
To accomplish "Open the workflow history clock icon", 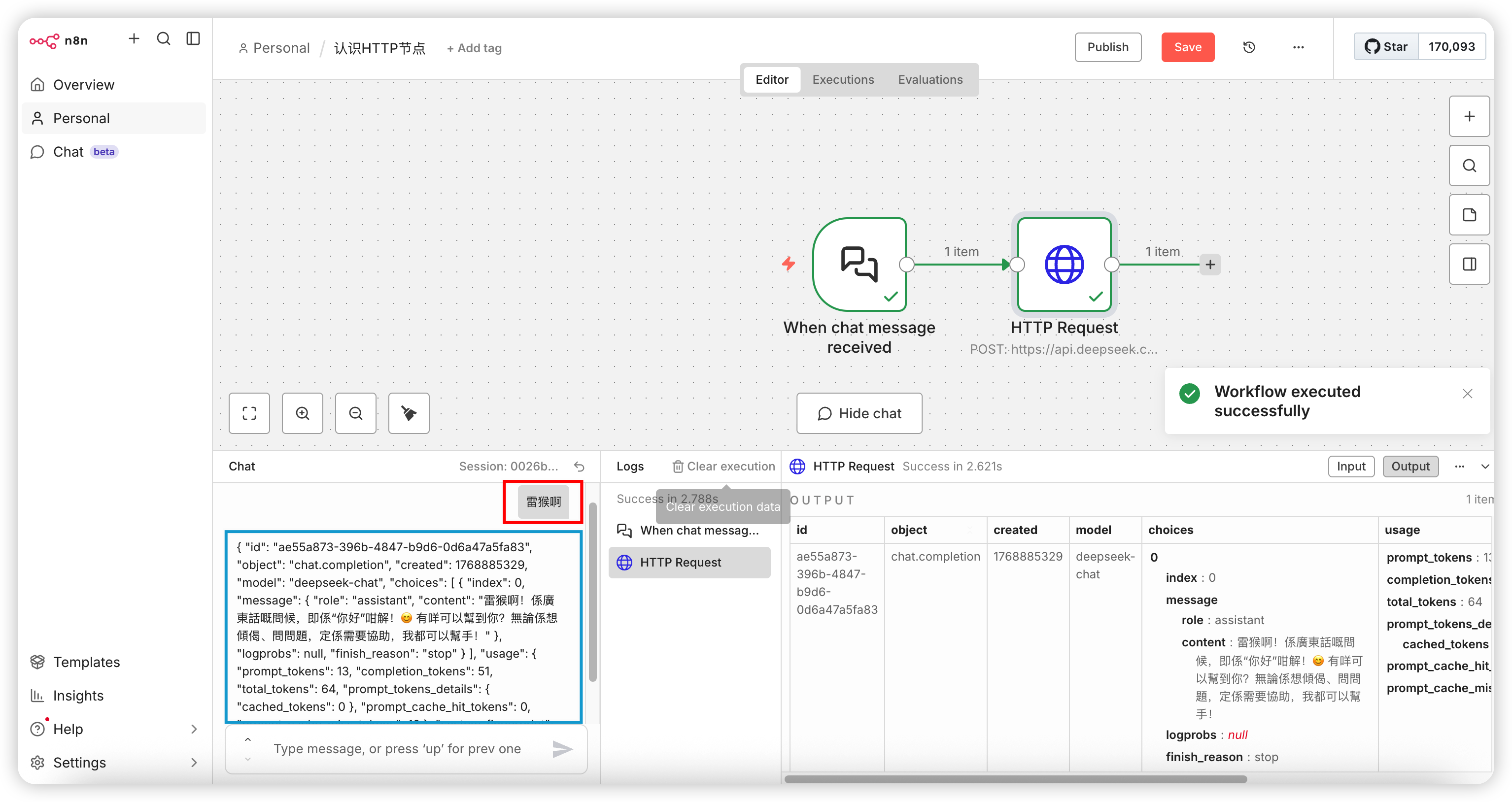I will [x=1248, y=47].
